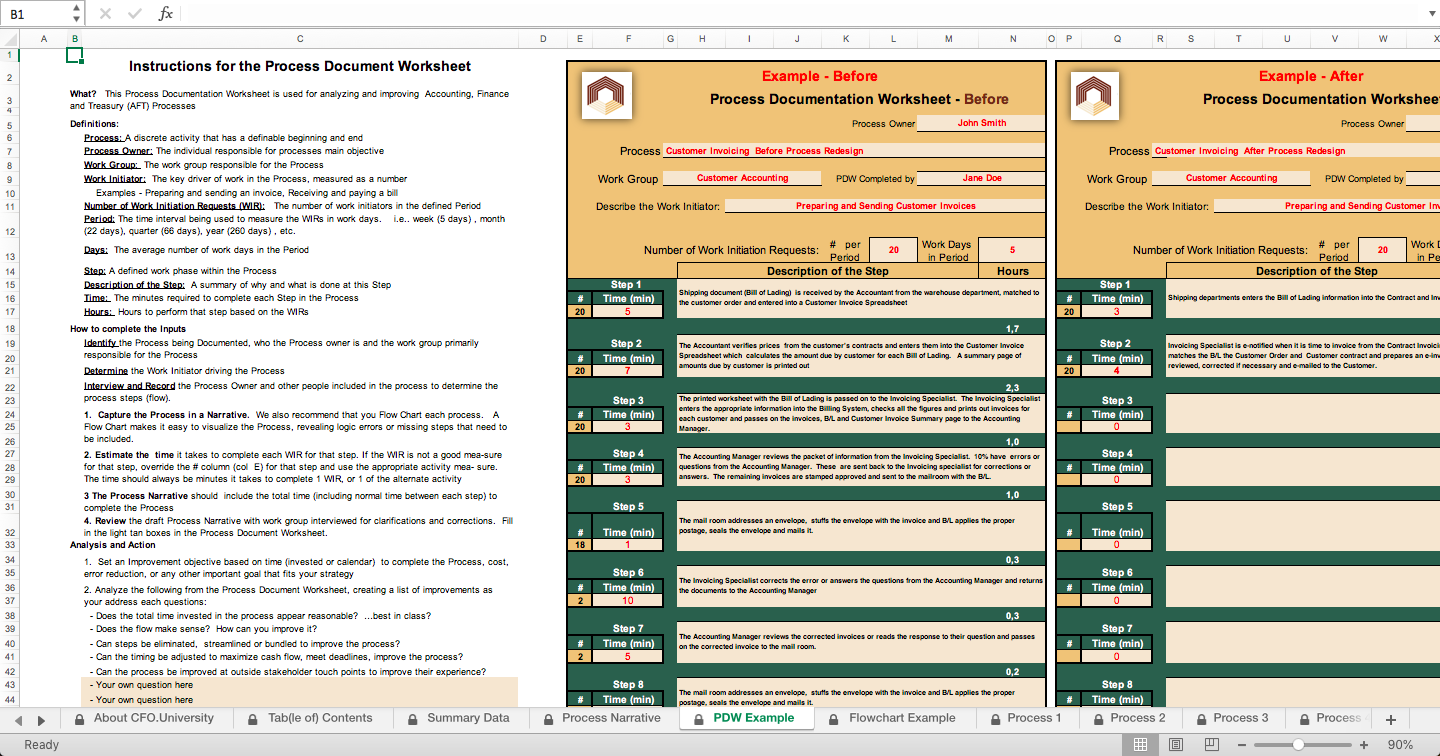Click Work Group field in Before example
Viewport: 1440px width, 756px height.
click(742, 178)
